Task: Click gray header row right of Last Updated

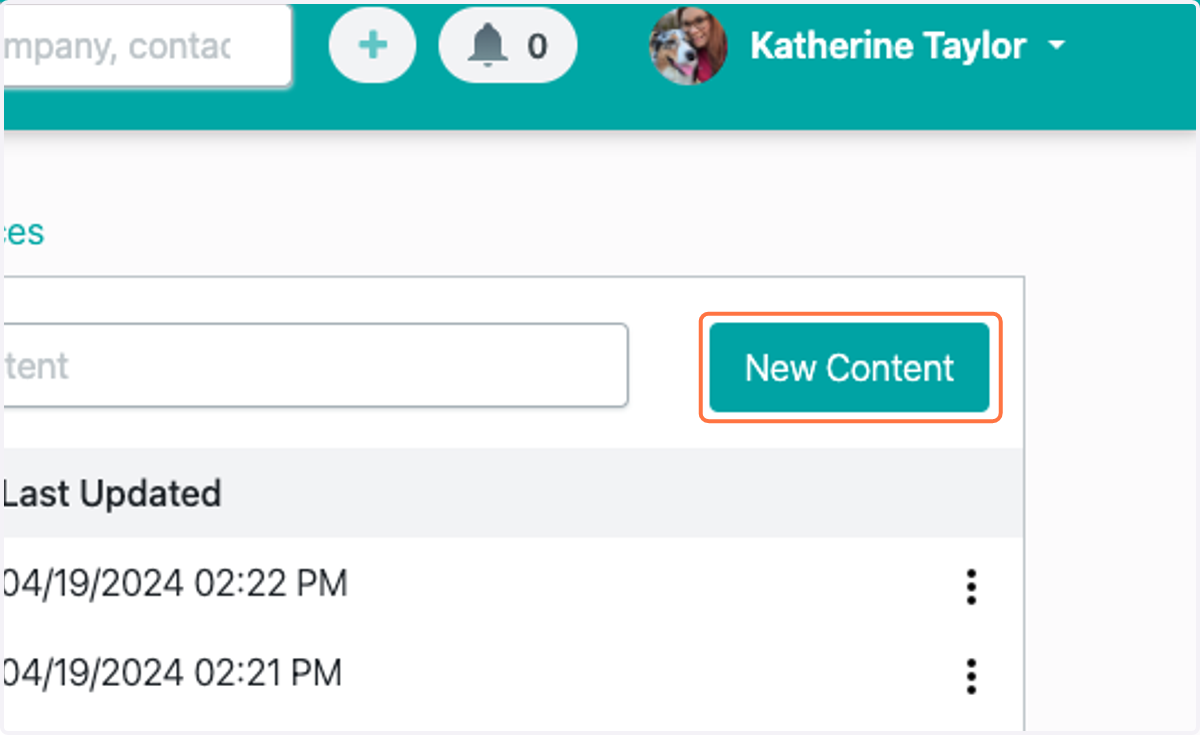Action: tap(620, 493)
